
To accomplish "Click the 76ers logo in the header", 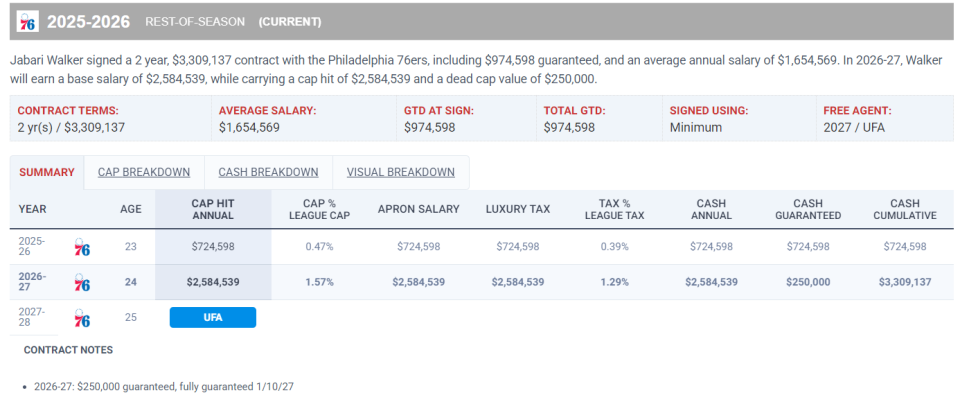I will tap(28, 21).
